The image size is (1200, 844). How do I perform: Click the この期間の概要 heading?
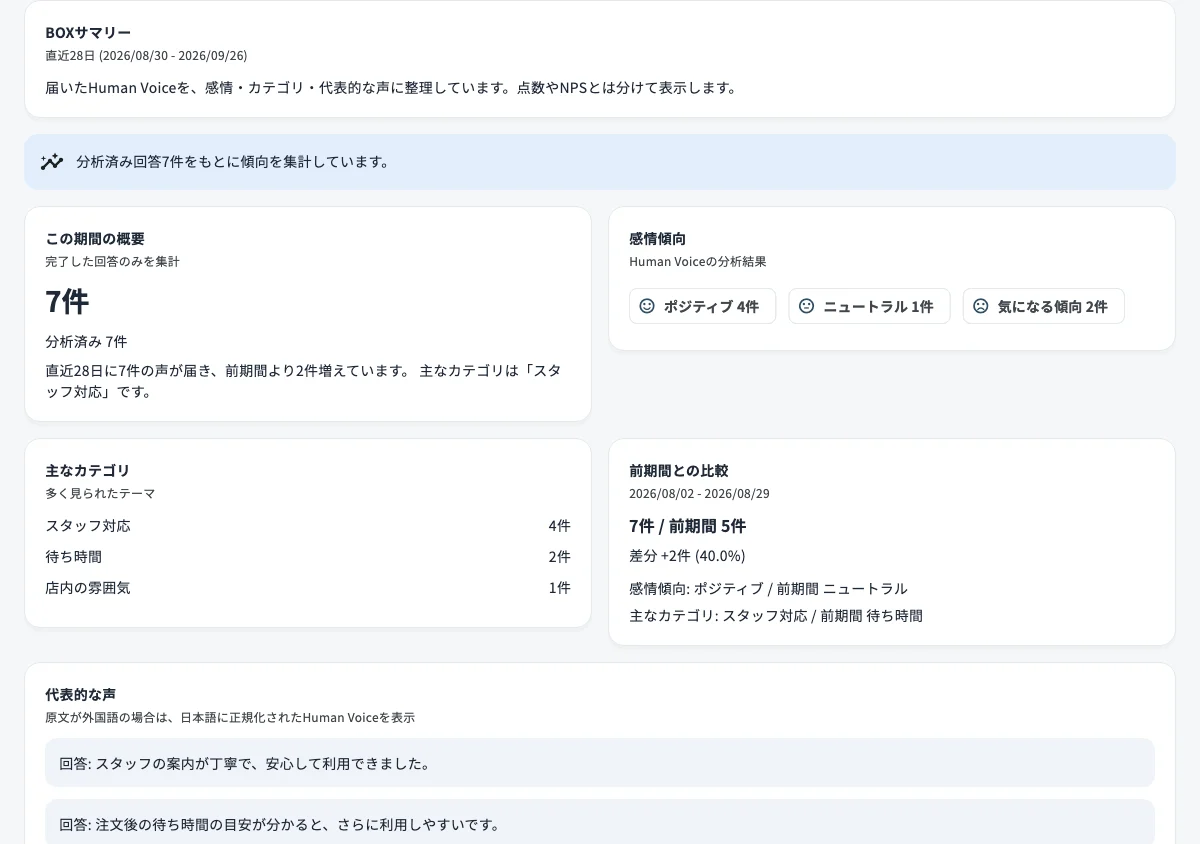click(95, 239)
